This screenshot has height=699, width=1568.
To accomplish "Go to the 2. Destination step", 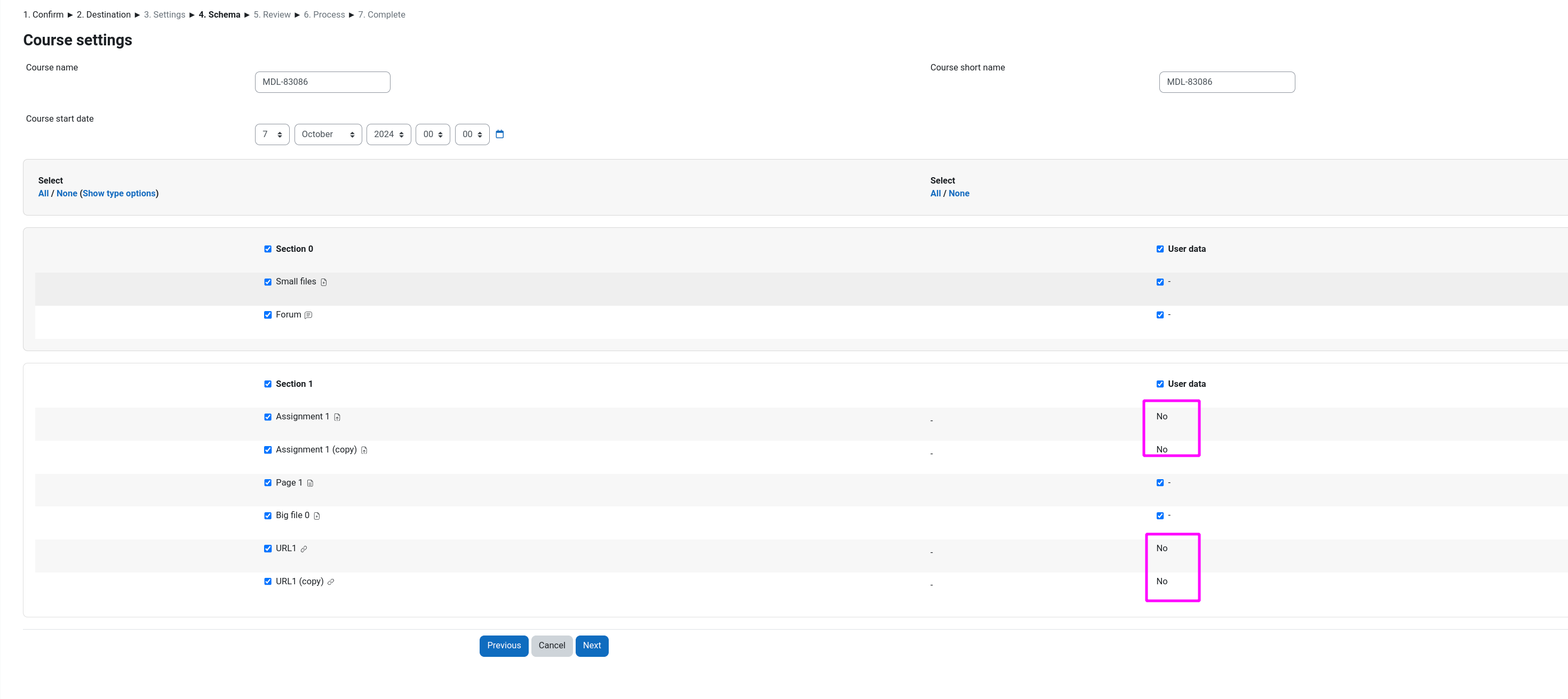I will [x=104, y=14].
